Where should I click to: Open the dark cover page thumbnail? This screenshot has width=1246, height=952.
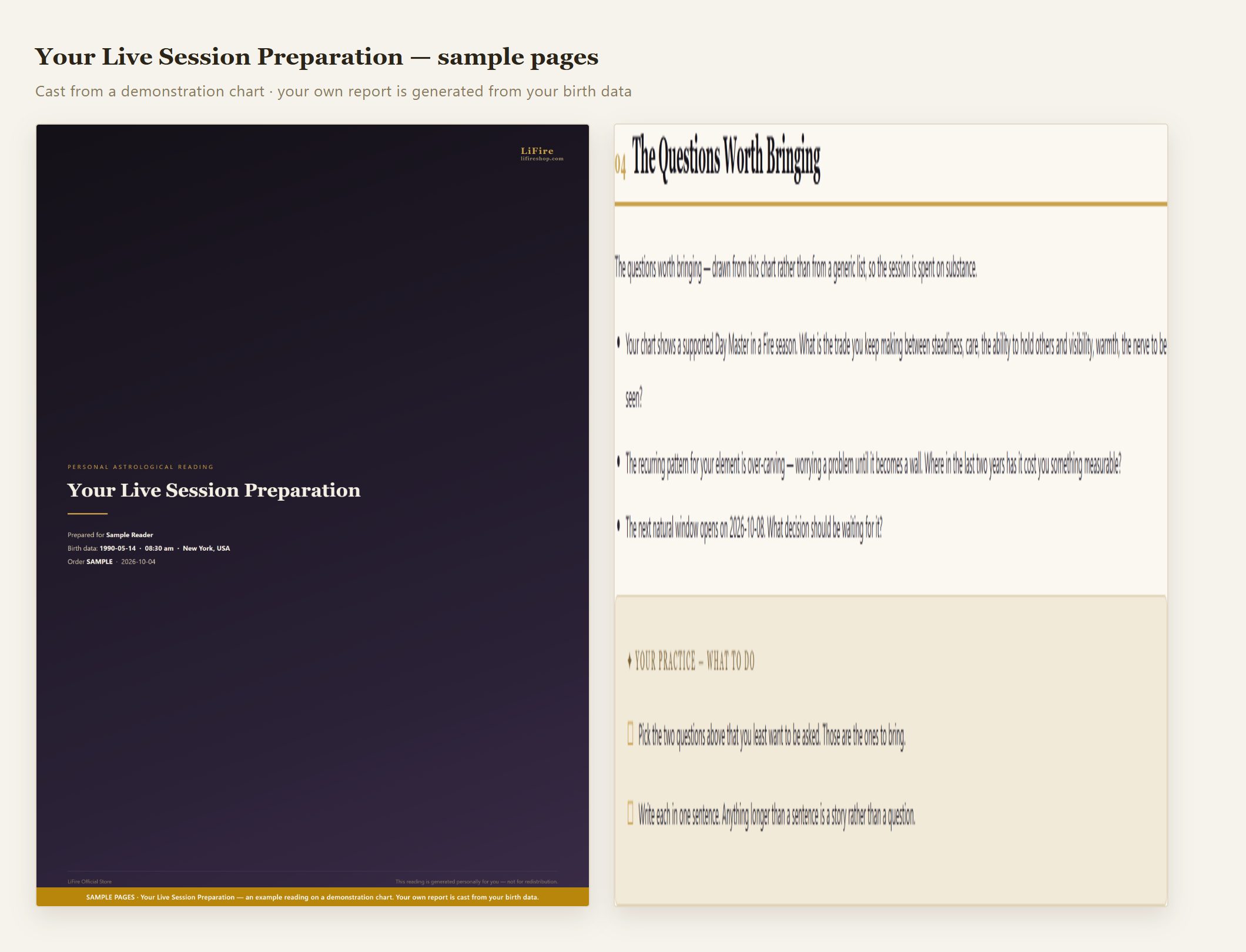[312, 515]
